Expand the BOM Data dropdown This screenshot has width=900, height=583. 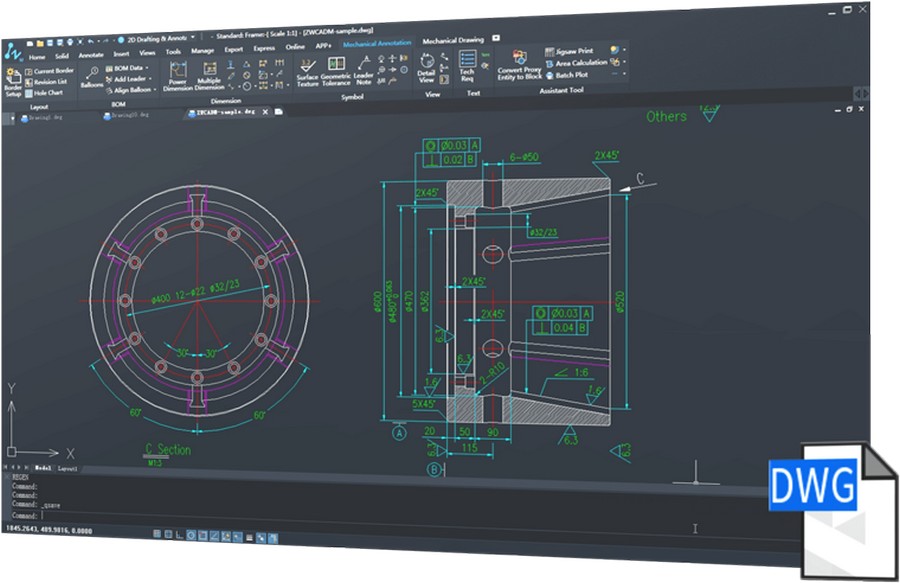(127, 68)
